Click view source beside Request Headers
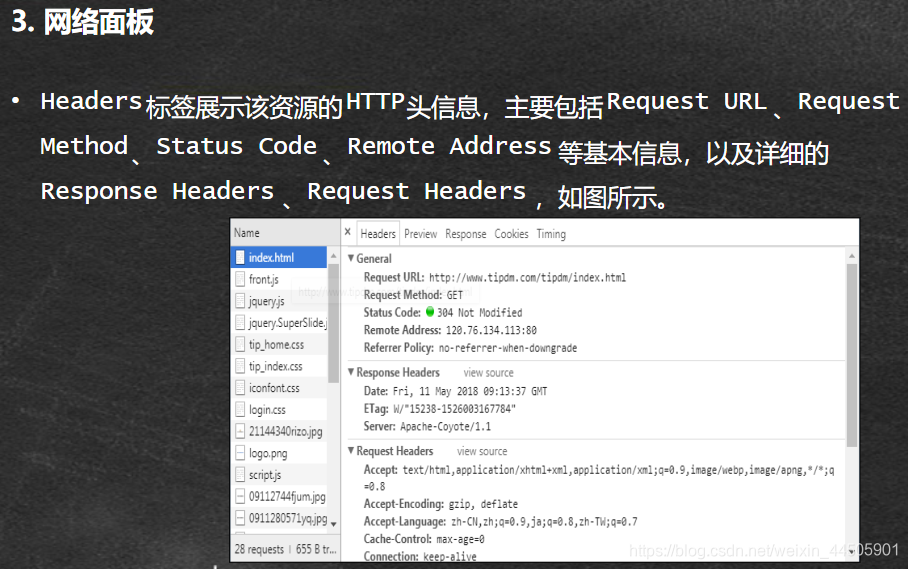This screenshot has height=569, width=908. tap(482, 451)
